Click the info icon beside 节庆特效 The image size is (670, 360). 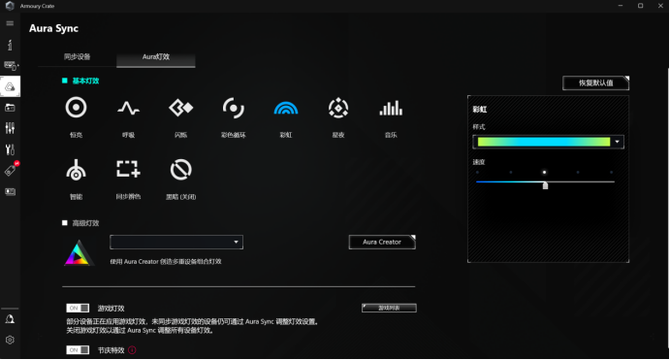click(x=132, y=350)
